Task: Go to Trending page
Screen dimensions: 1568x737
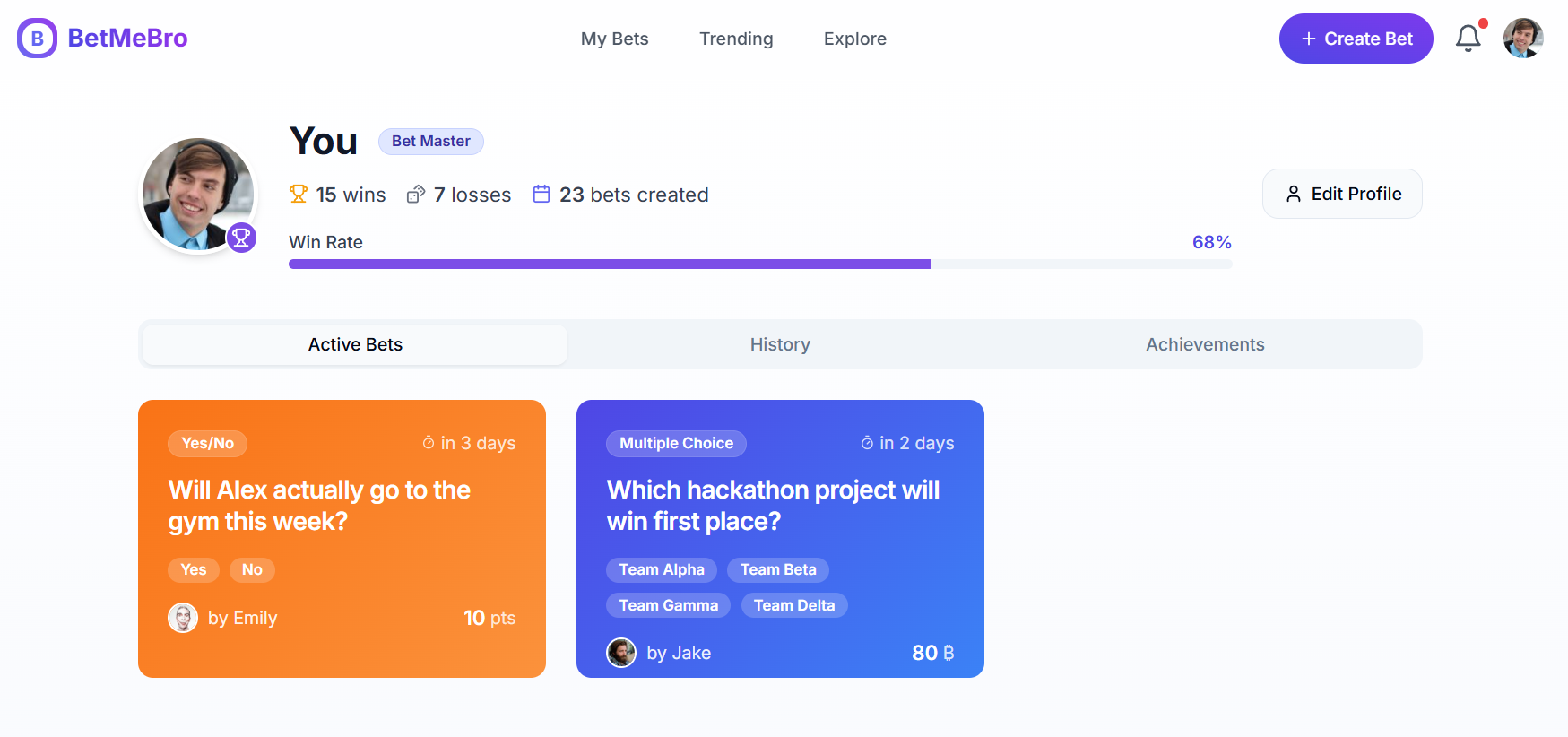Action: (x=736, y=39)
